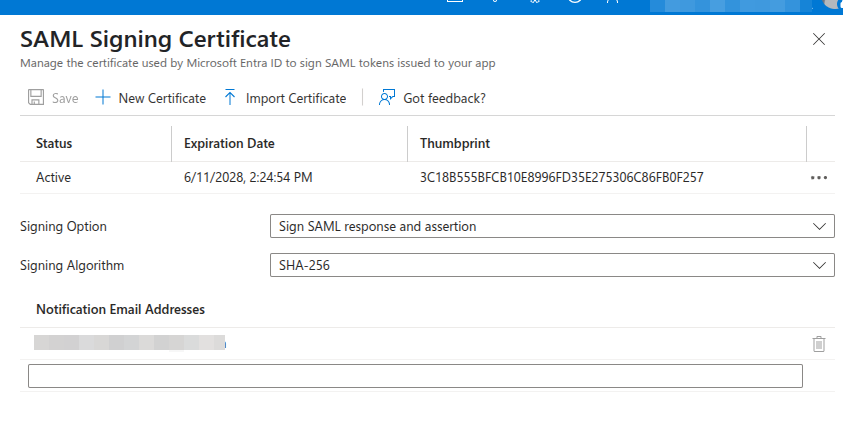The width and height of the screenshot is (843, 432).
Task: Click the Notification Email Addresses heading
Action: tap(120, 309)
